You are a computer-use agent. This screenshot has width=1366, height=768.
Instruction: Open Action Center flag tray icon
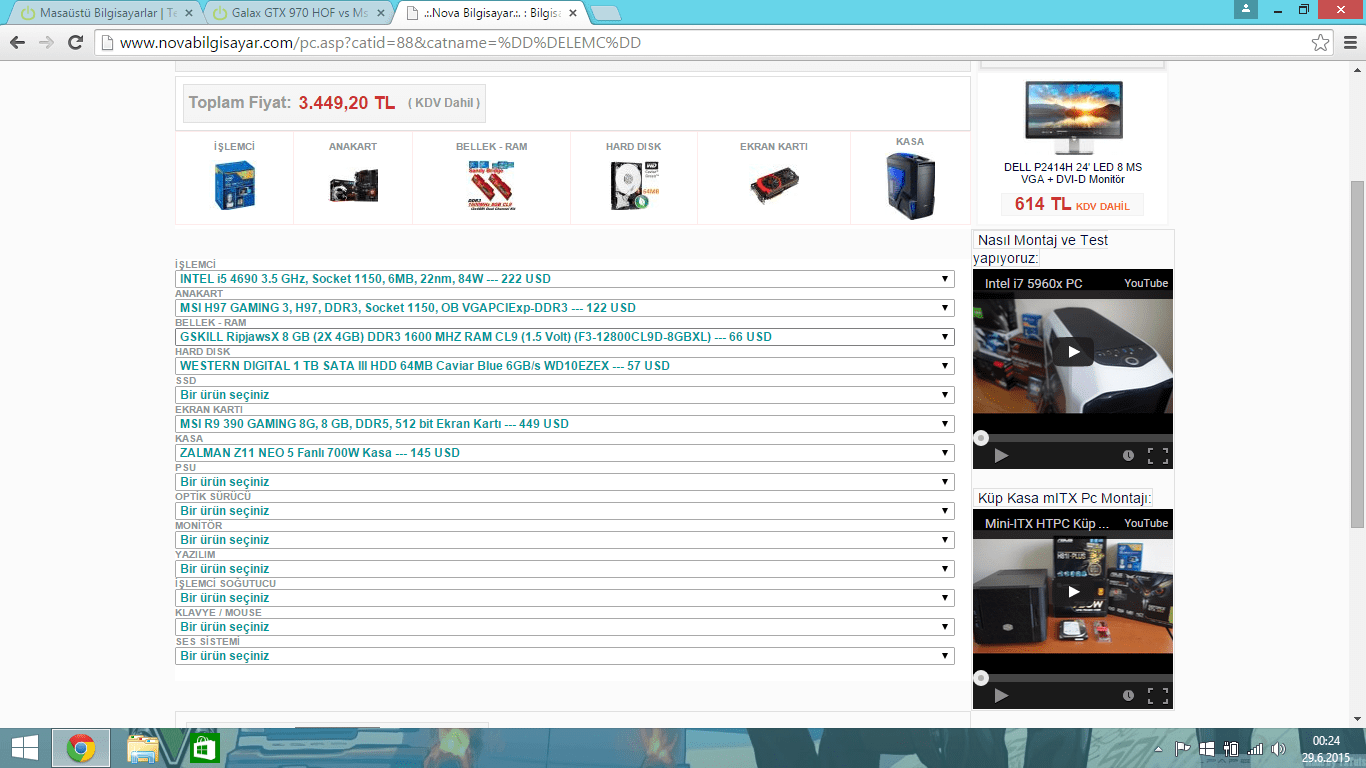(x=1182, y=748)
